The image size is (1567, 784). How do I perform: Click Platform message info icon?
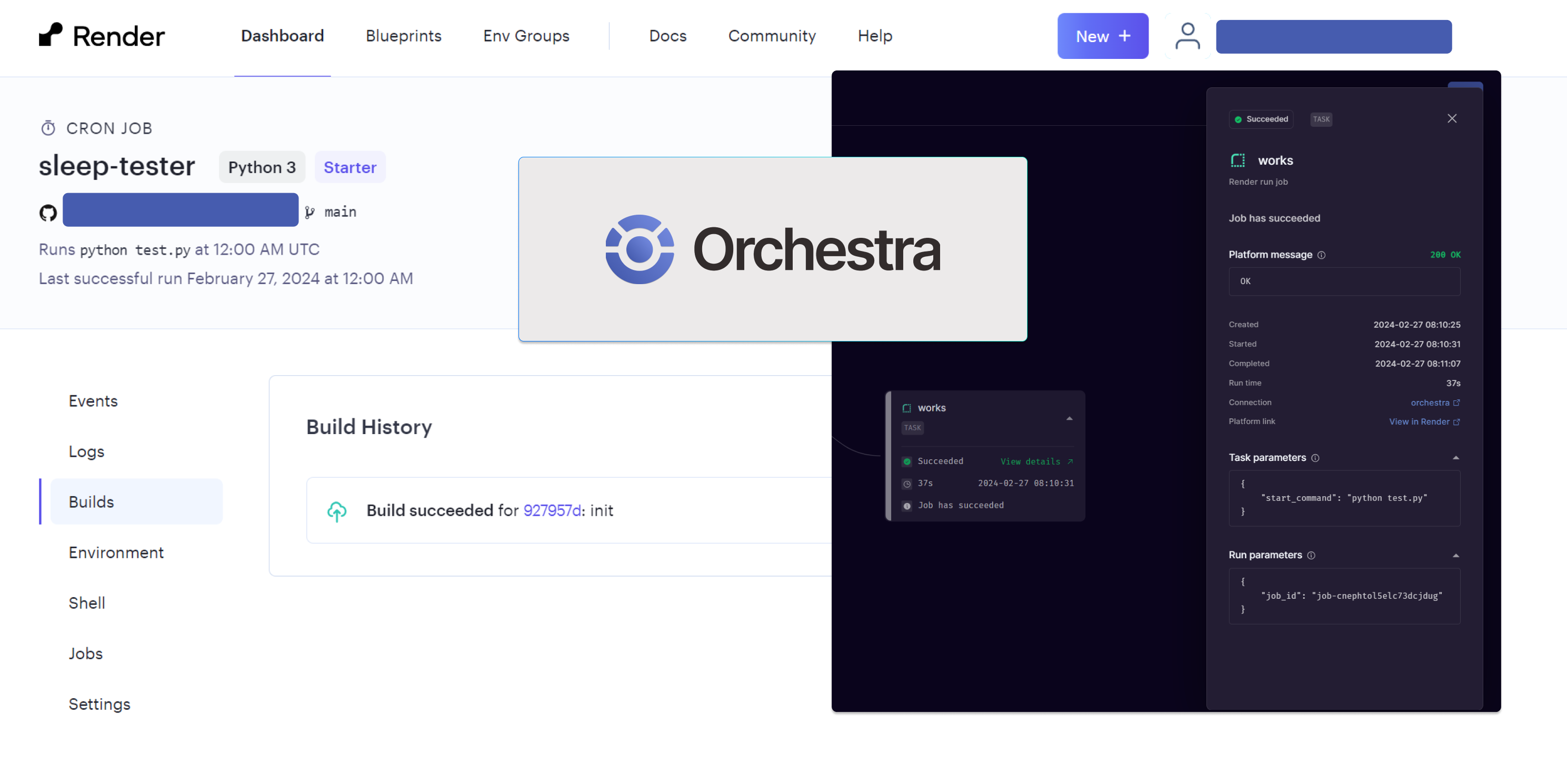[x=1321, y=255]
